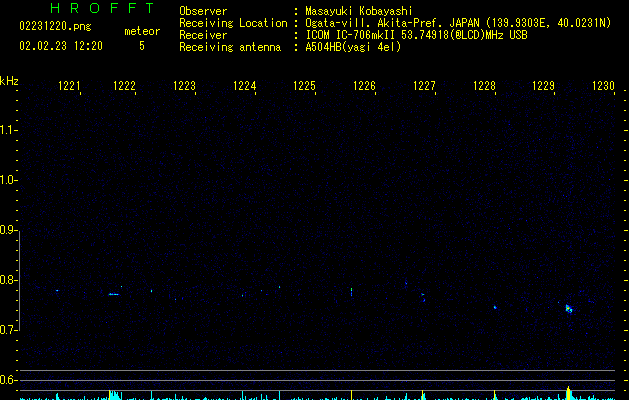Click the Receiver label
This screenshot has width=629, height=400.
click(203, 35)
